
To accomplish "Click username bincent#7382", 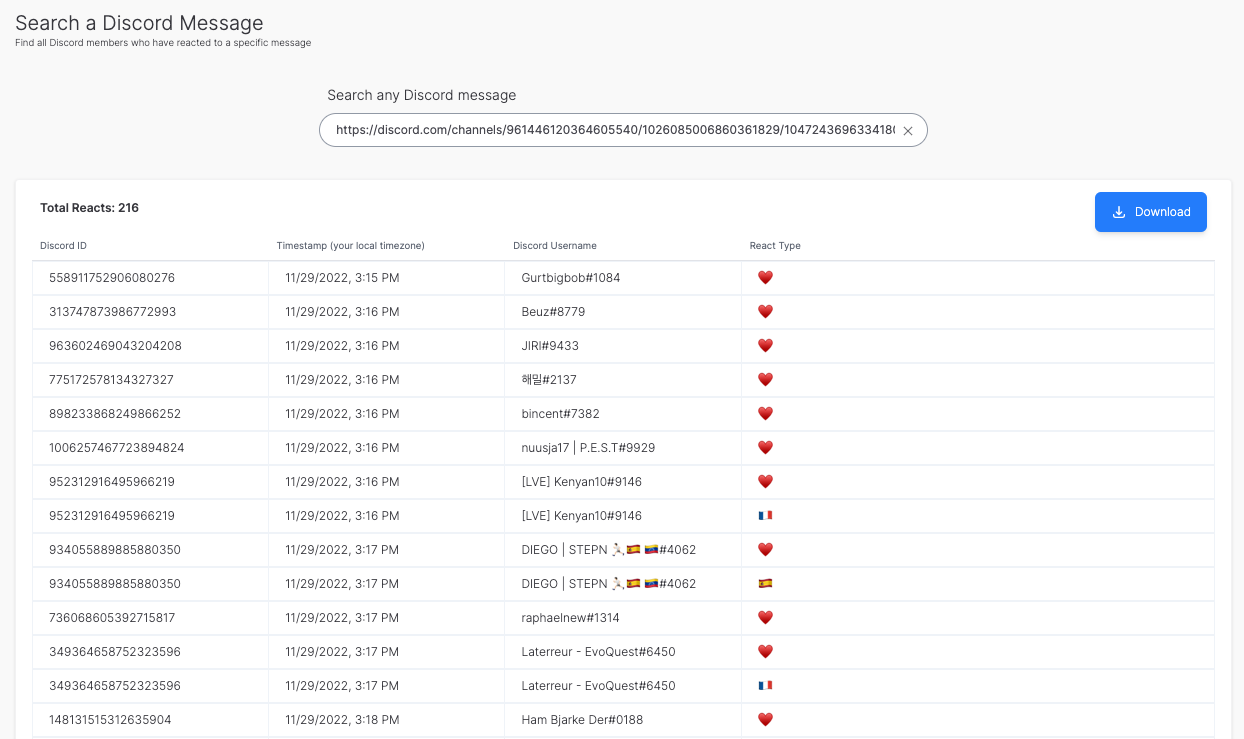I will 561,414.
